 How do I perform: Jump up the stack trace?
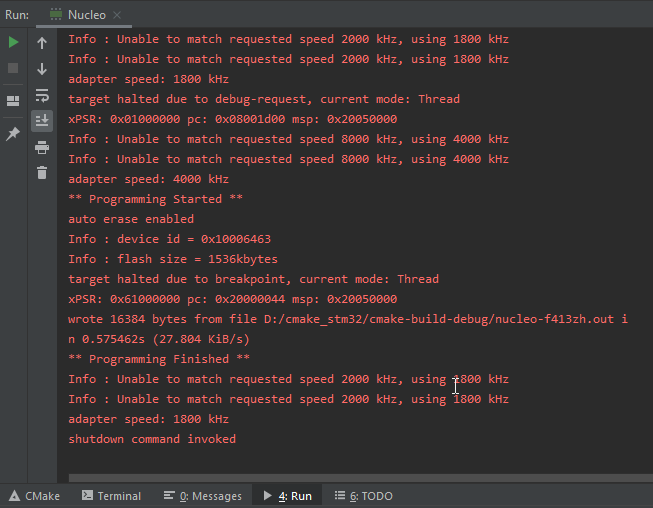point(42,43)
